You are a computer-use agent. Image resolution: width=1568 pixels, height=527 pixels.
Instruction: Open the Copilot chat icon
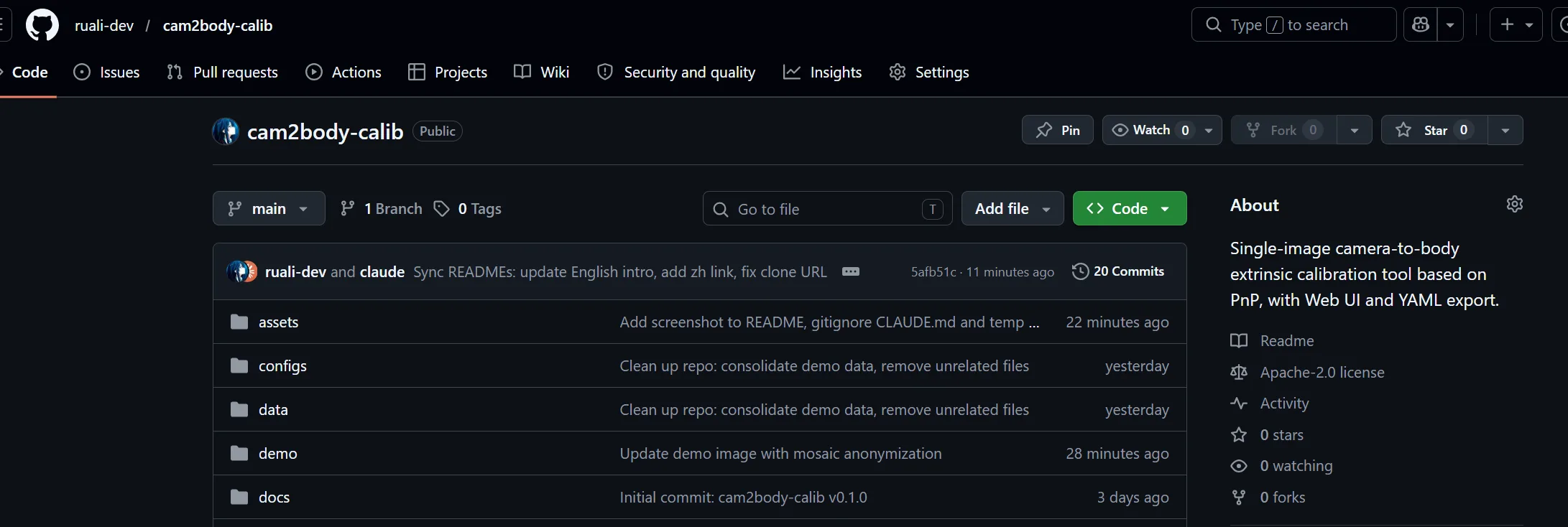[x=1421, y=25]
